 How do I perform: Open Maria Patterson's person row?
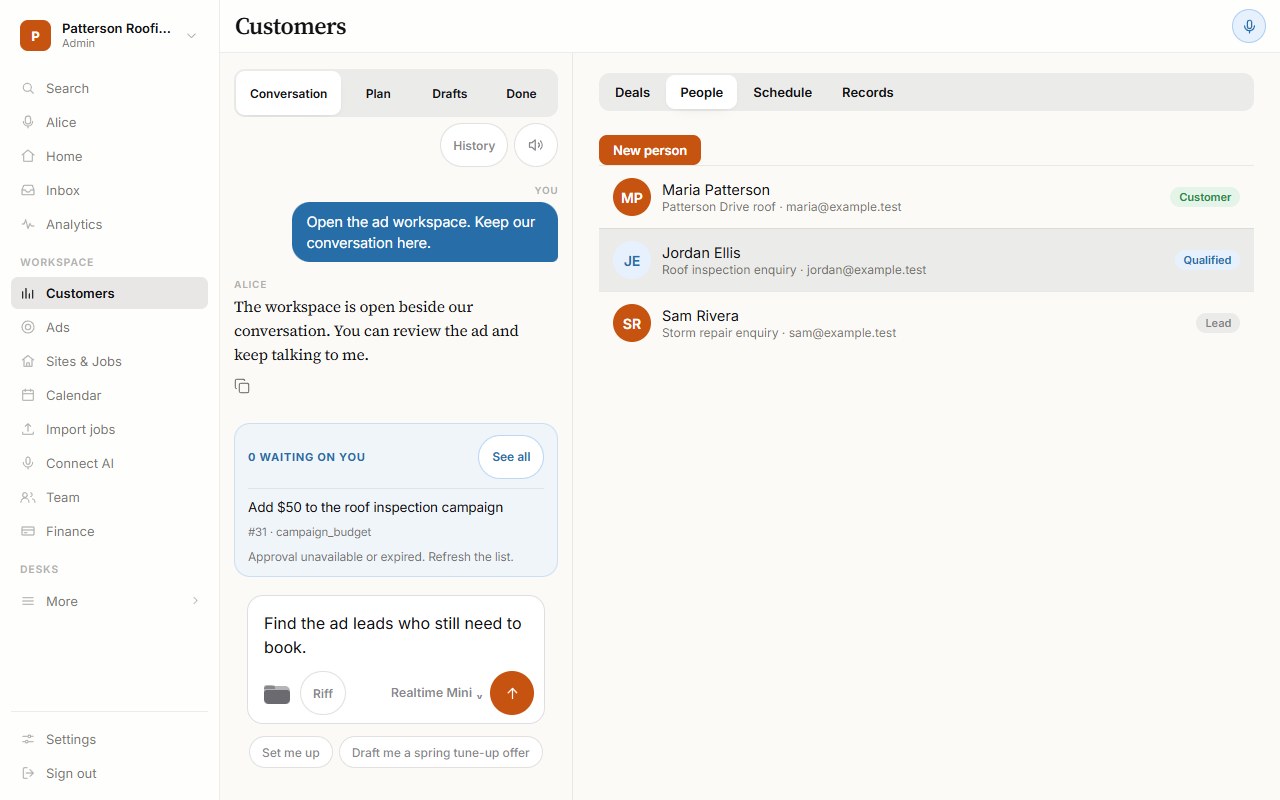click(926, 197)
